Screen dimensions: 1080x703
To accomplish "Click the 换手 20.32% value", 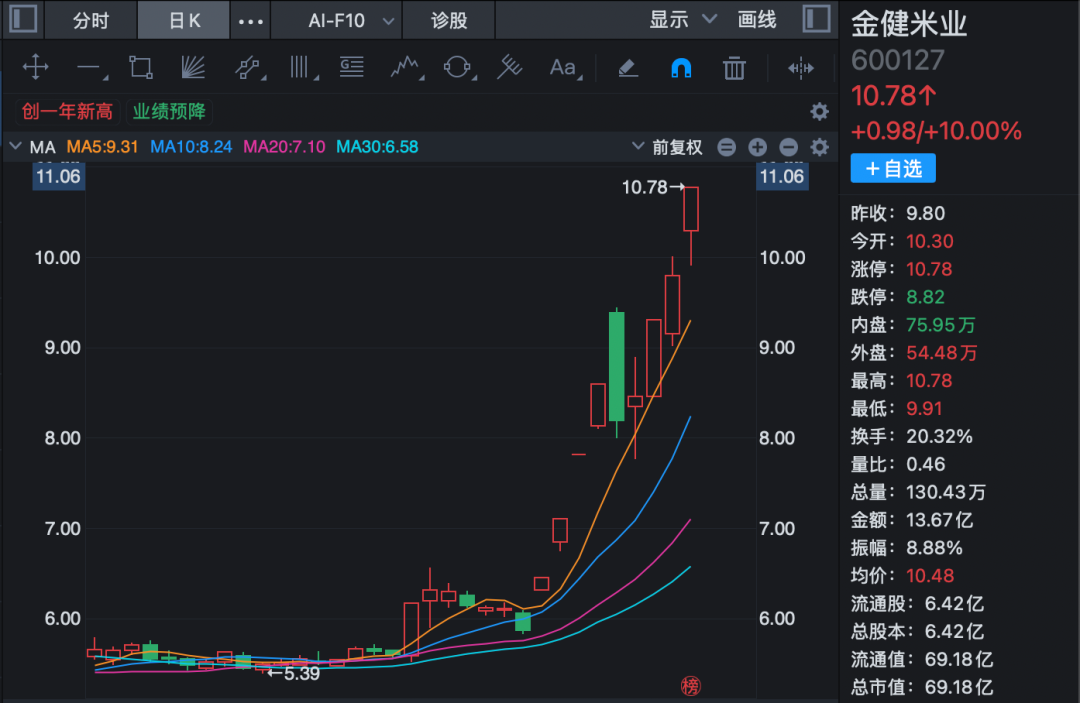I will (939, 436).
